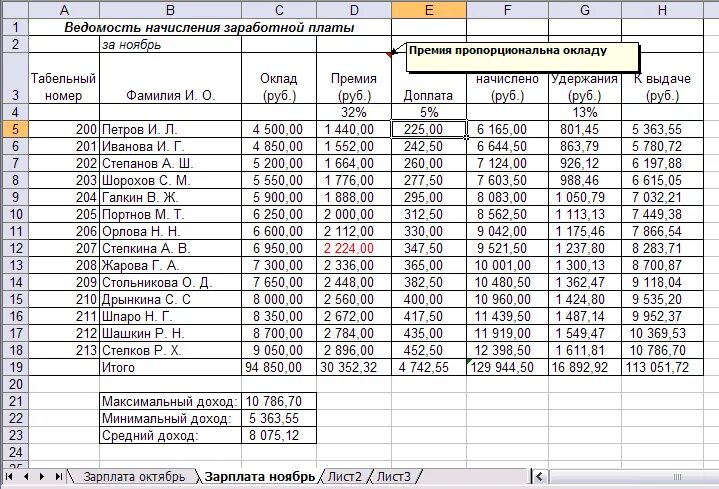Select column A header
Viewport: 719px width, 489px height.
pos(64,10)
